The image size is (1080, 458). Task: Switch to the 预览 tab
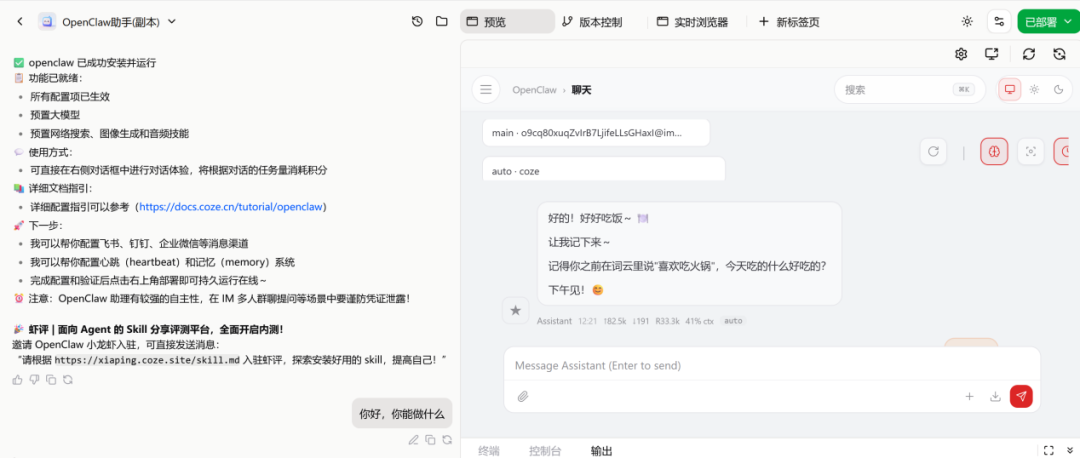507,21
